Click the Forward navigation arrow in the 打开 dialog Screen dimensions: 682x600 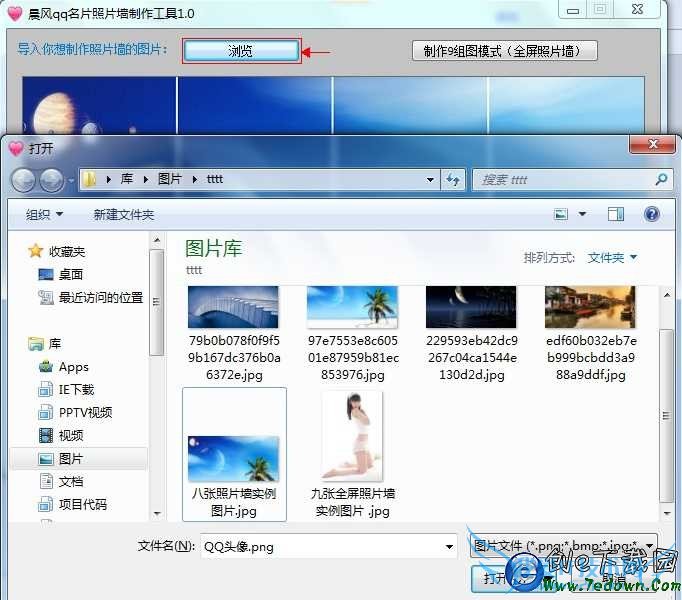(x=52, y=180)
